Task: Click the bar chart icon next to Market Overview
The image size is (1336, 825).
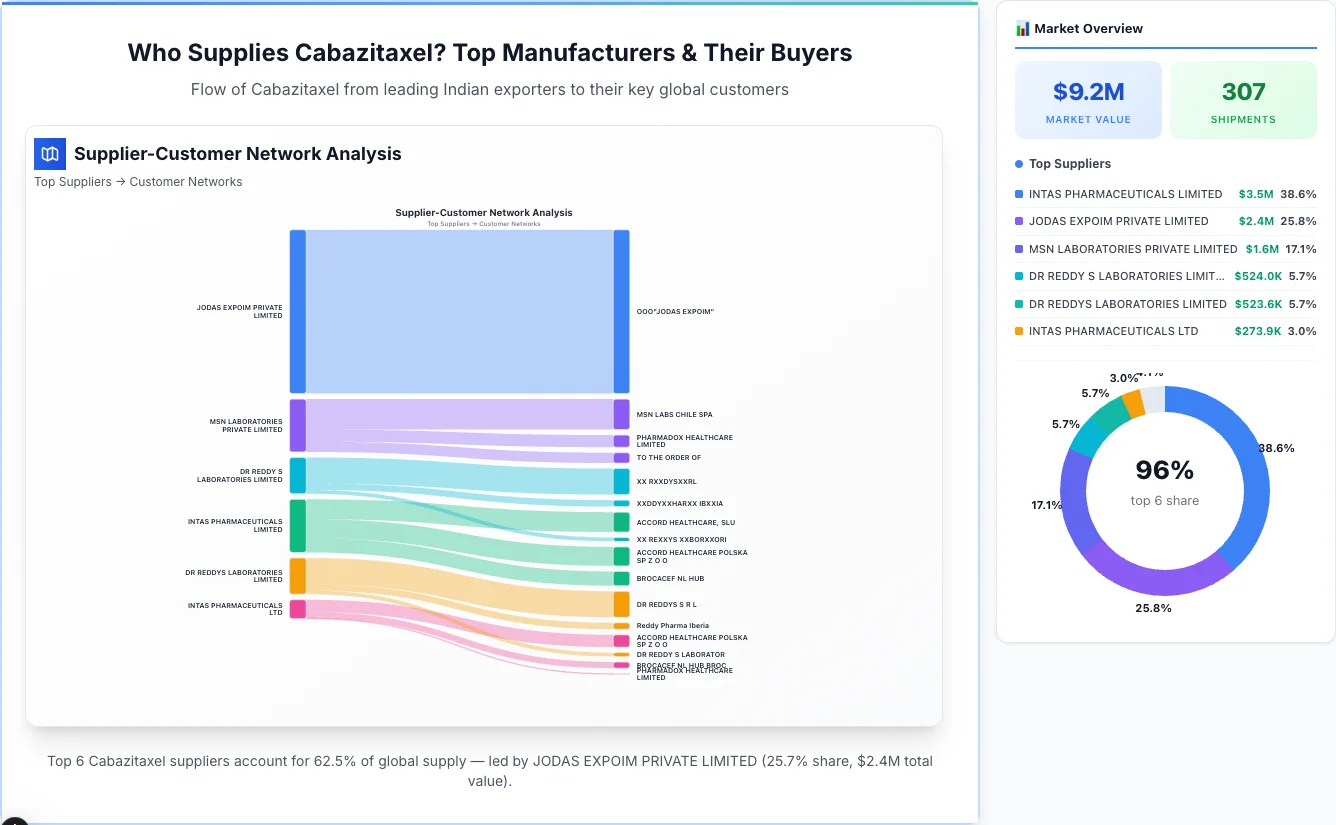Action: [1023, 28]
